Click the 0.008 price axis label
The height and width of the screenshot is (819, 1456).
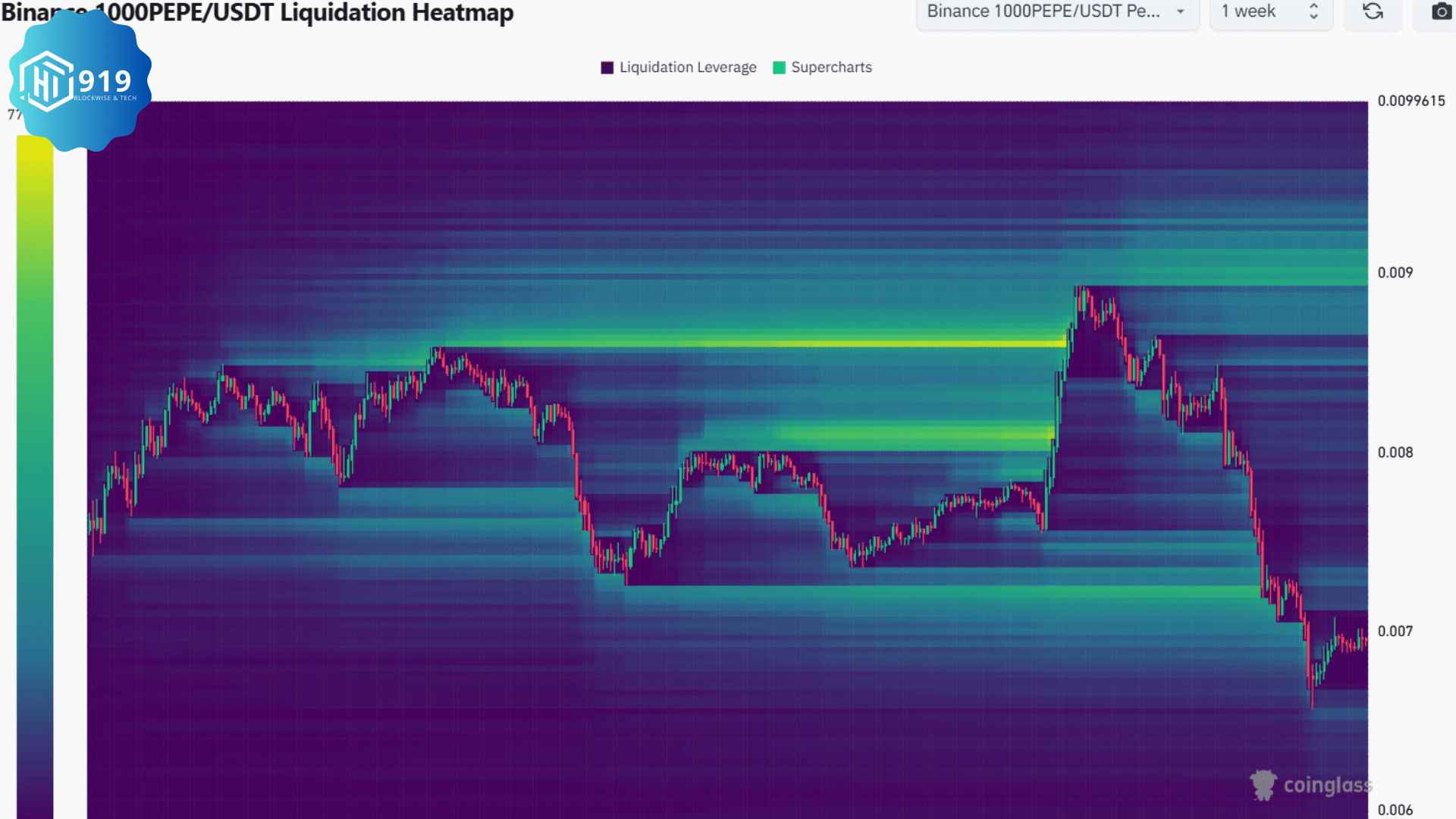click(x=1395, y=453)
